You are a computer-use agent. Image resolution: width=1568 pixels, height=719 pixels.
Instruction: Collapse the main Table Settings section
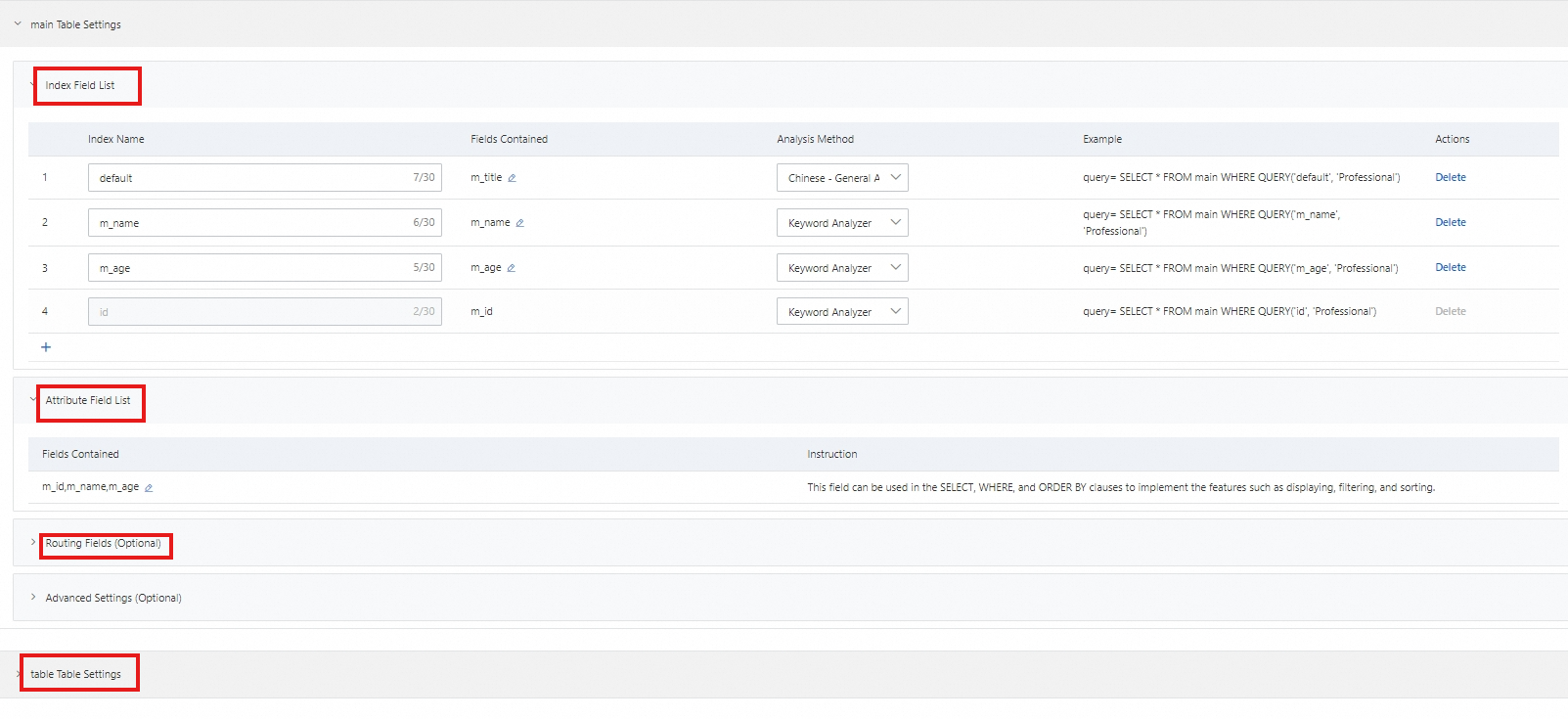point(18,23)
